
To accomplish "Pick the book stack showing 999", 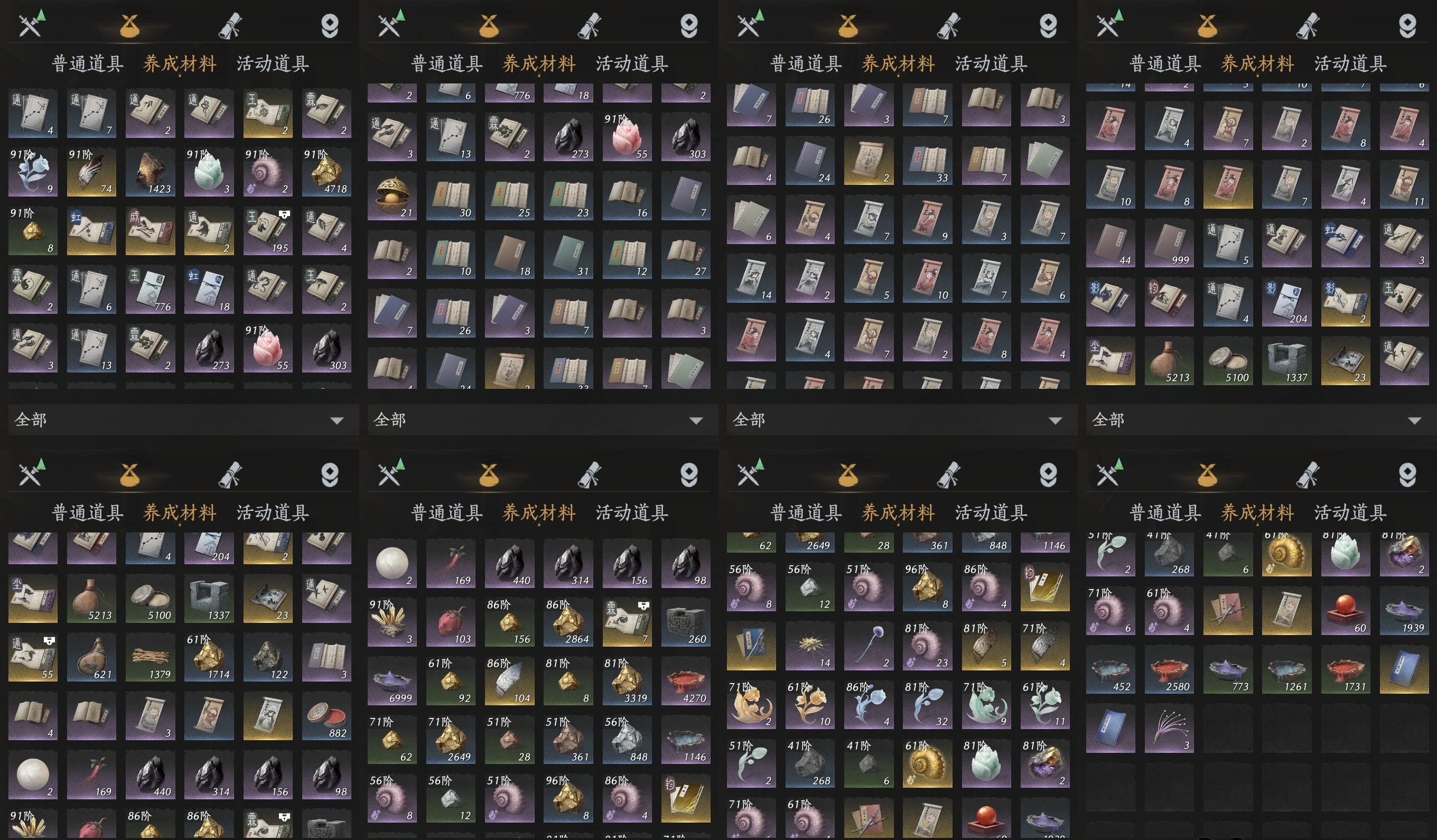I will pyautogui.click(x=1169, y=244).
